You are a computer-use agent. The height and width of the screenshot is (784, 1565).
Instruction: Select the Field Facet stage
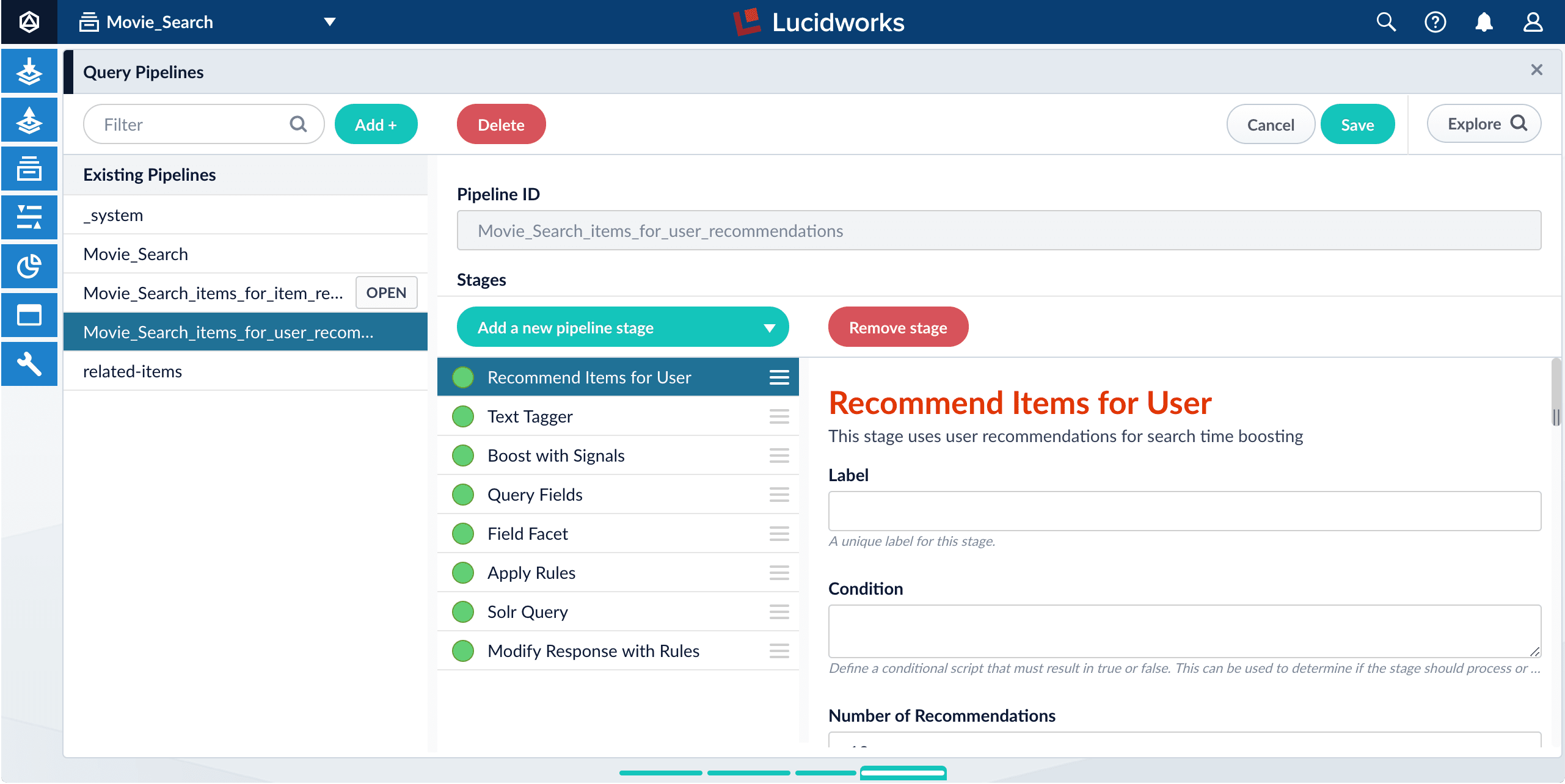[x=618, y=534]
